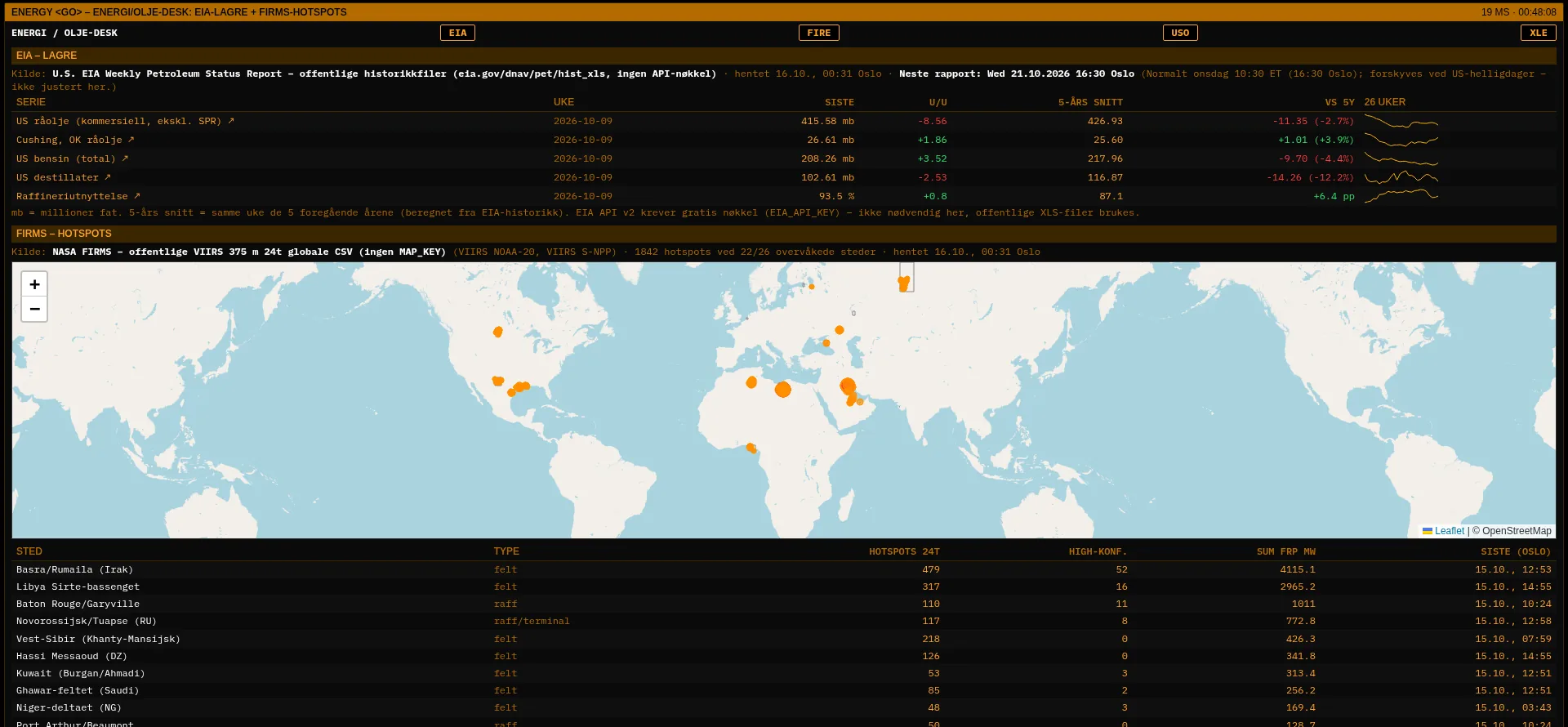Open the EIA function button
This screenshot has width=1568, height=727.
point(457,33)
